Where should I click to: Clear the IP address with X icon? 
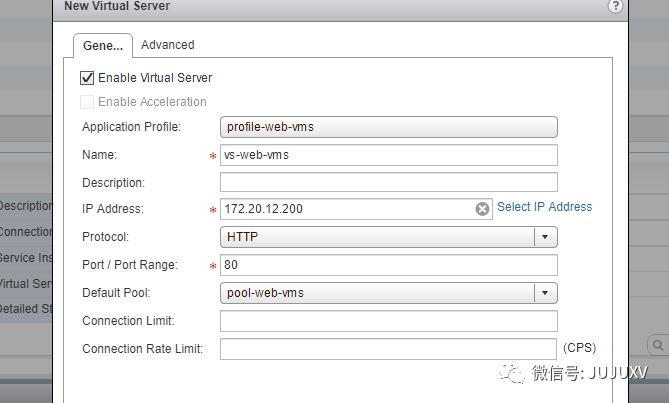pos(482,209)
